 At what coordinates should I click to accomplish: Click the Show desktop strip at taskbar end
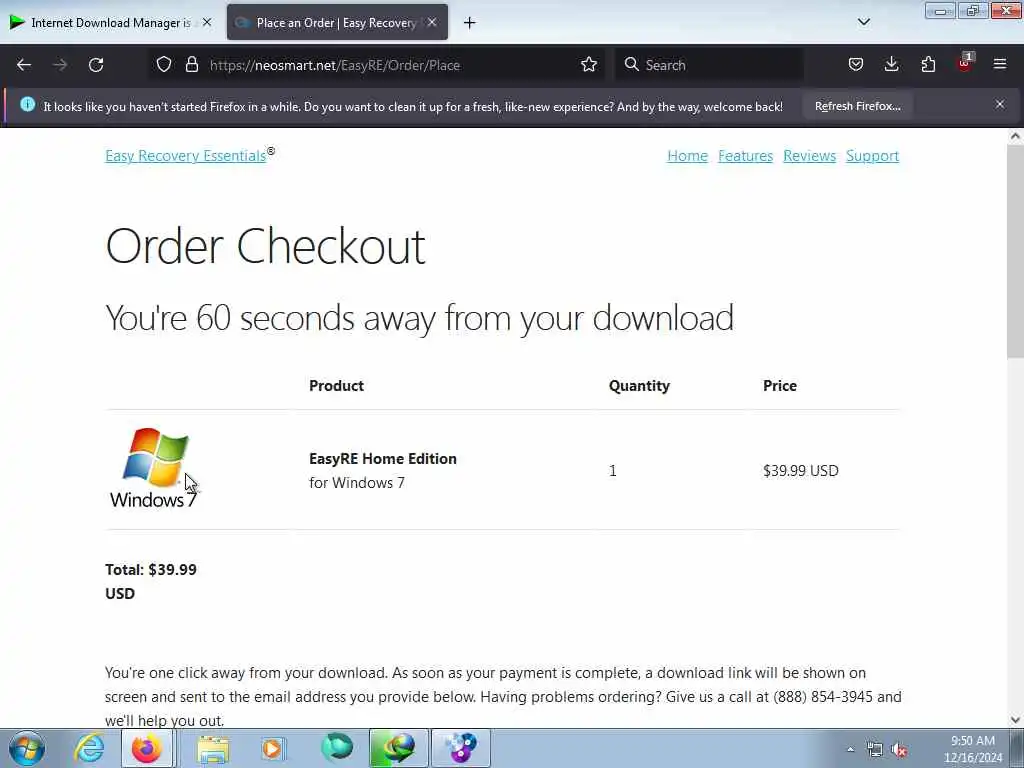pyautogui.click(x=1017, y=748)
